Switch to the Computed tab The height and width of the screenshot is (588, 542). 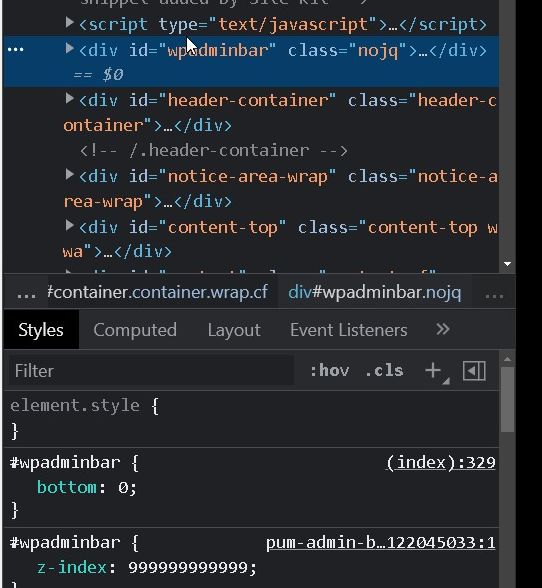click(x=135, y=330)
